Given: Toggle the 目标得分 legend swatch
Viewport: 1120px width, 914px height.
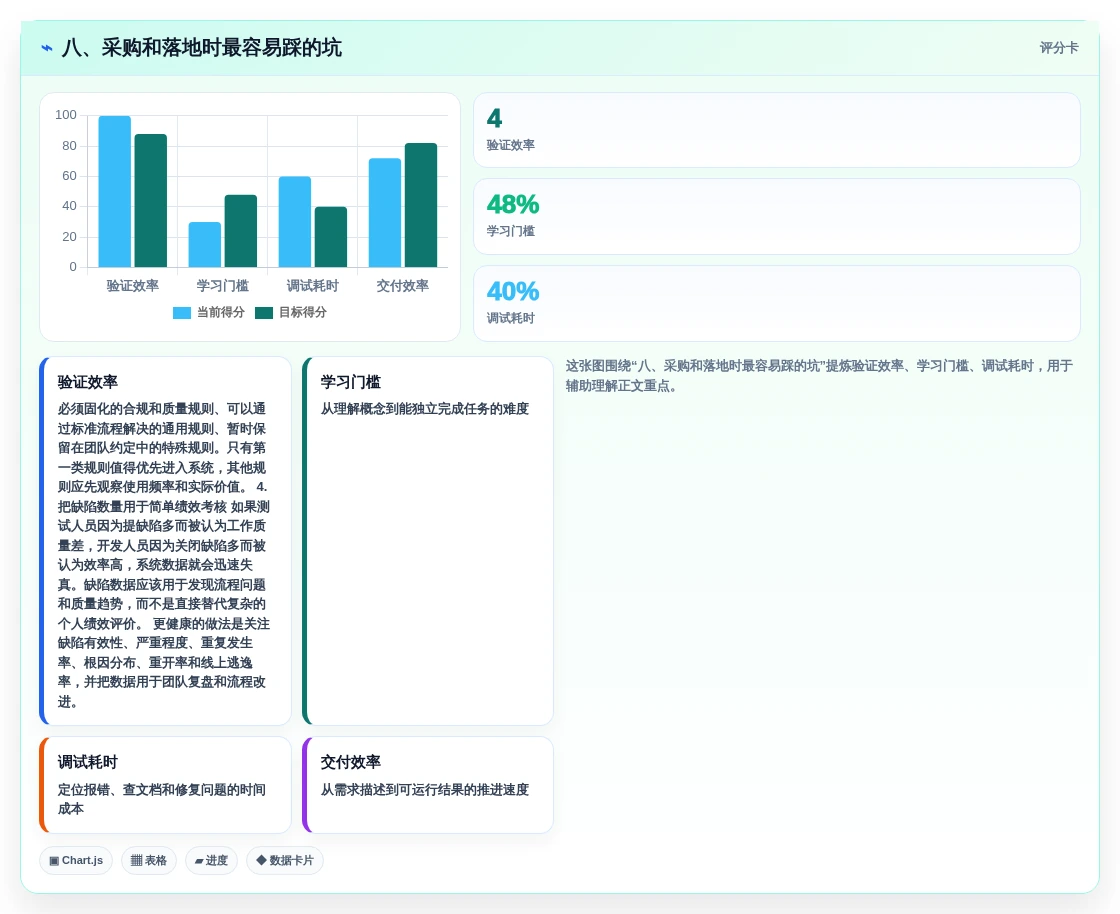Looking at the screenshot, I should (x=264, y=313).
